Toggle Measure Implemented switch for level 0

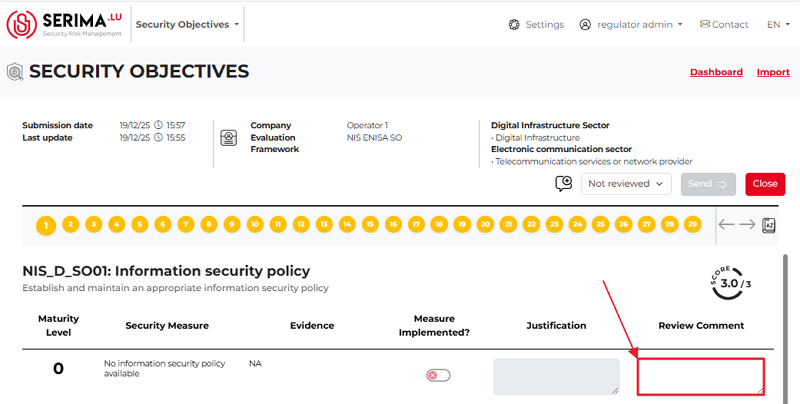438,375
